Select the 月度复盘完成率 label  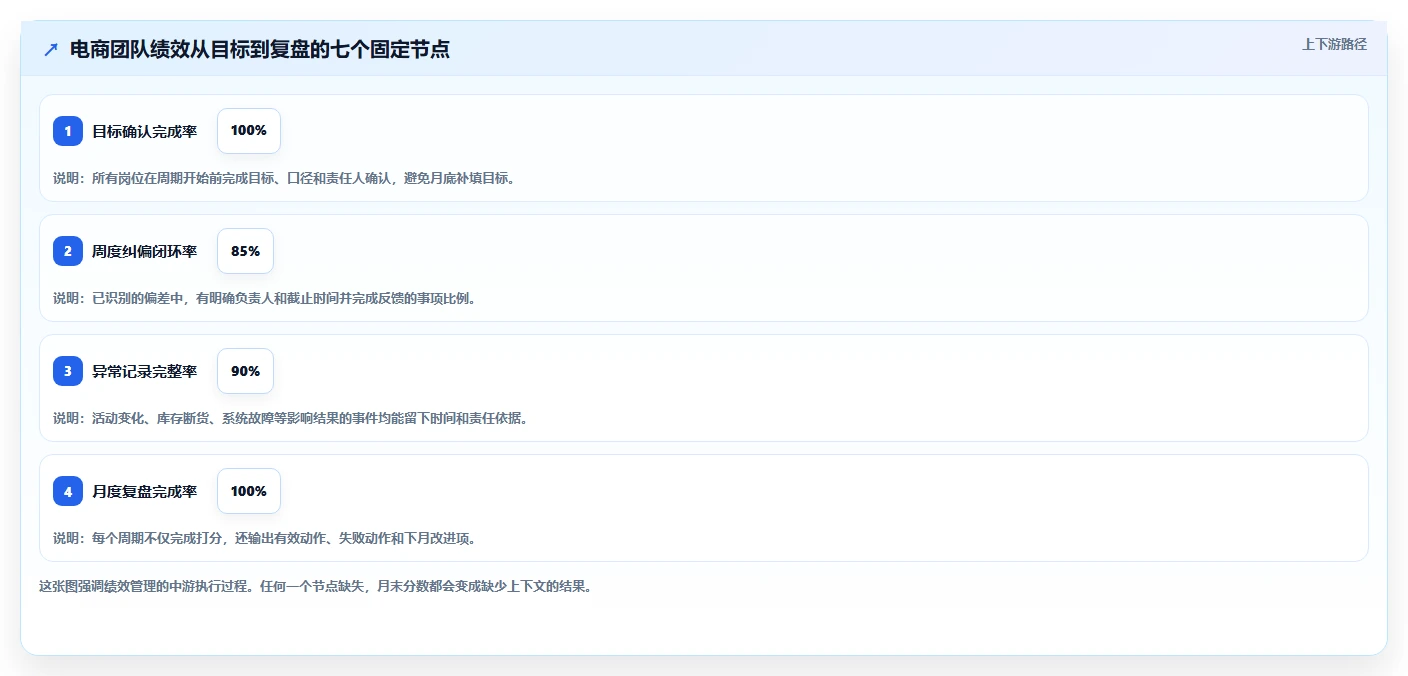coord(144,491)
